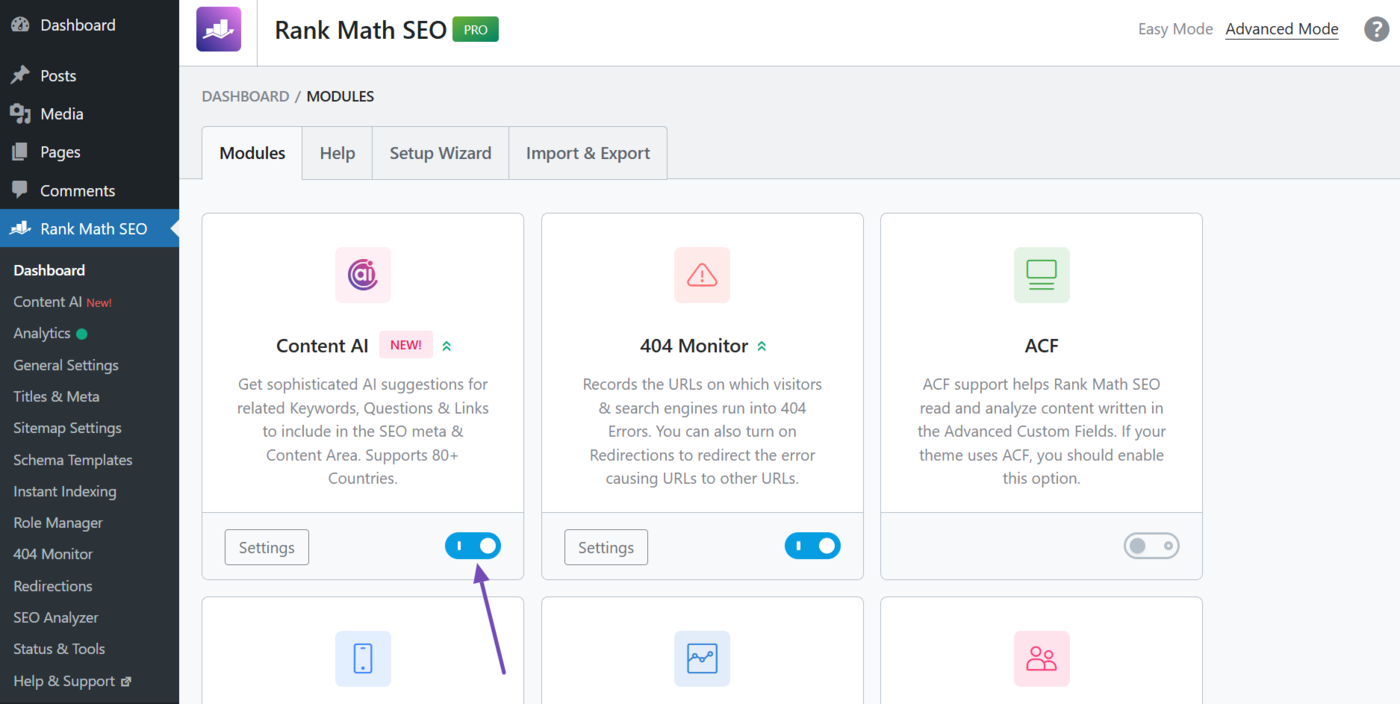Image resolution: width=1400 pixels, height=704 pixels.
Task: Open Content AI module Settings
Action: coord(266,546)
